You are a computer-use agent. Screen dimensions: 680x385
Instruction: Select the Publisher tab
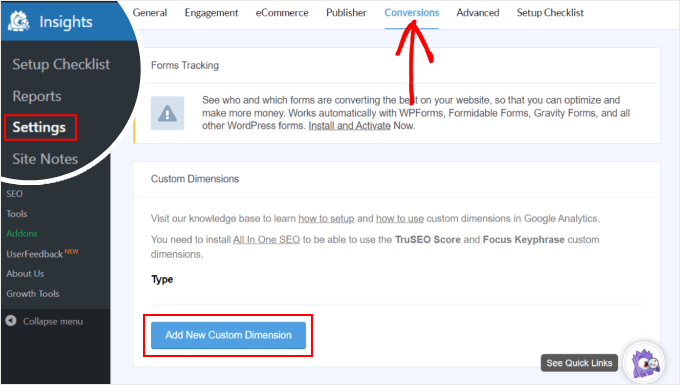(x=346, y=13)
